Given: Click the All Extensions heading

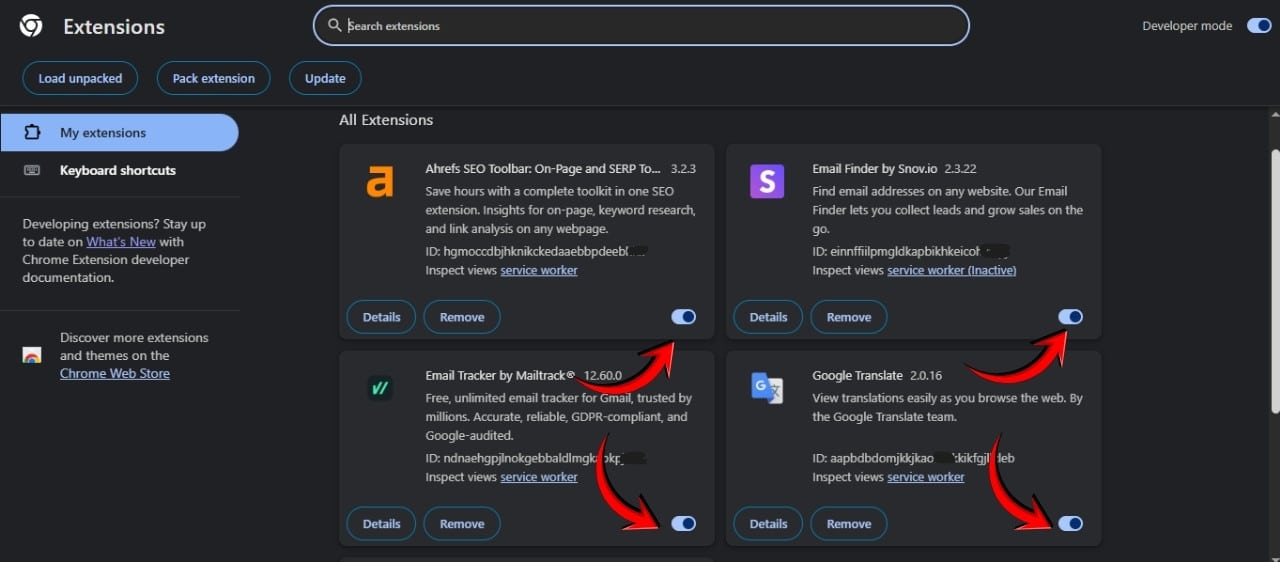Looking at the screenshot, I should (386, 120).
